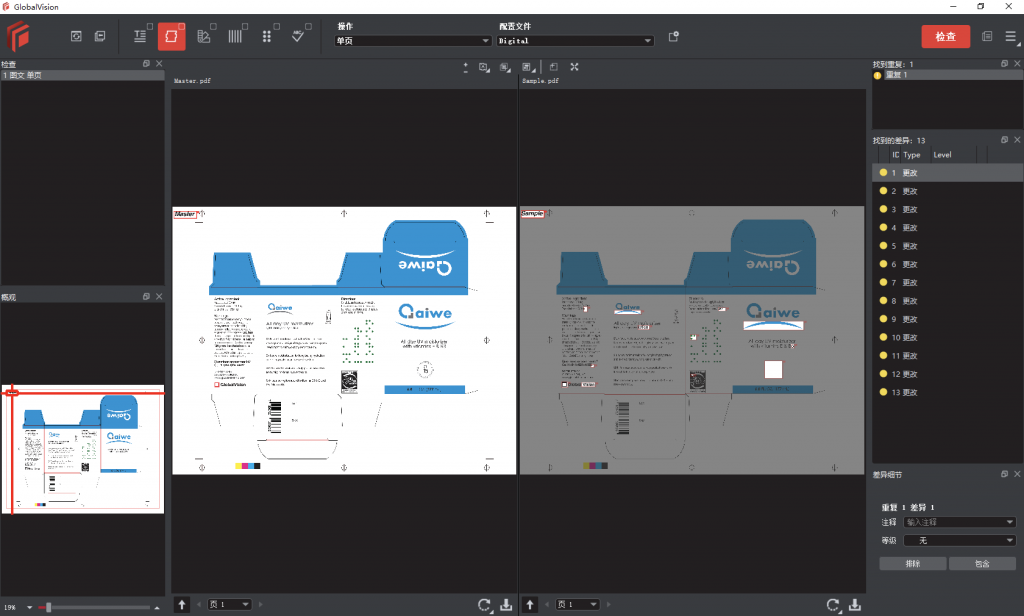Click the export icon under Master.pdf panel

pyautogui.click(x=506, y=605)
